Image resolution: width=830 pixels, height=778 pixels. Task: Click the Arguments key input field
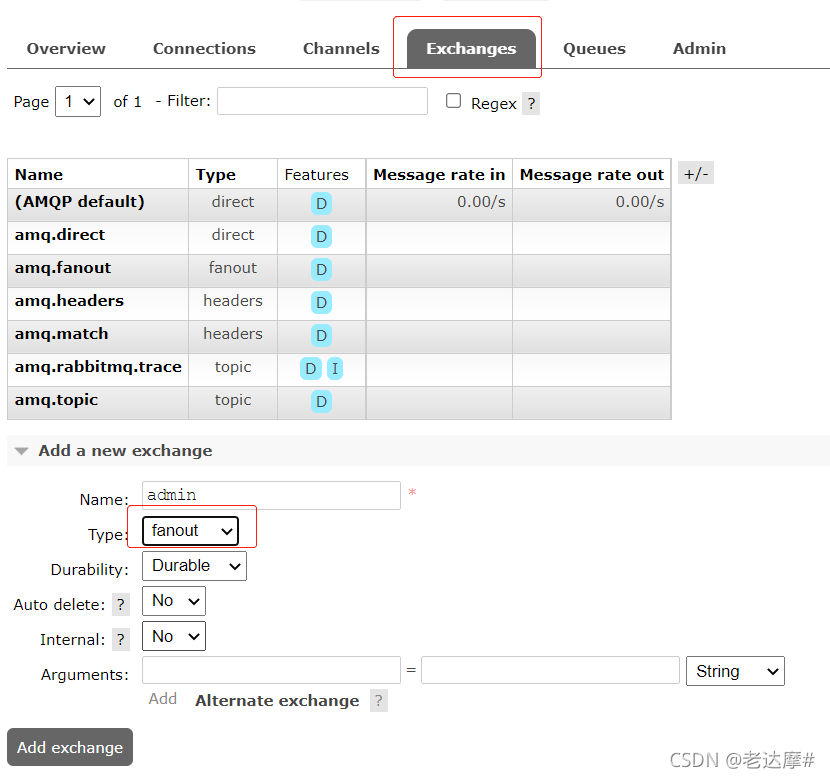point(272,670)
